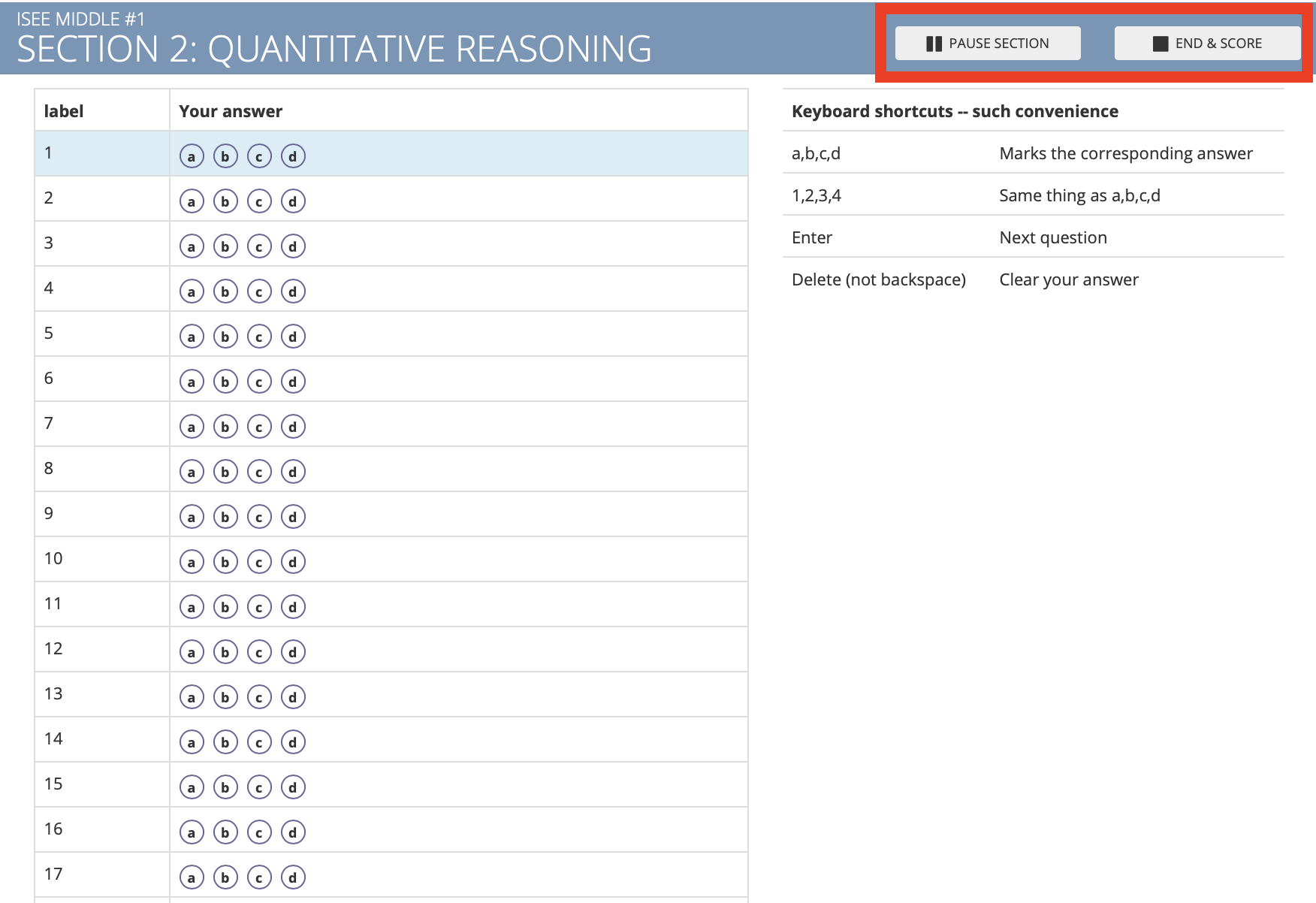Mark answer d for question 1
The height and width of the screenshot is (903, 1316).
click(293, 156)
